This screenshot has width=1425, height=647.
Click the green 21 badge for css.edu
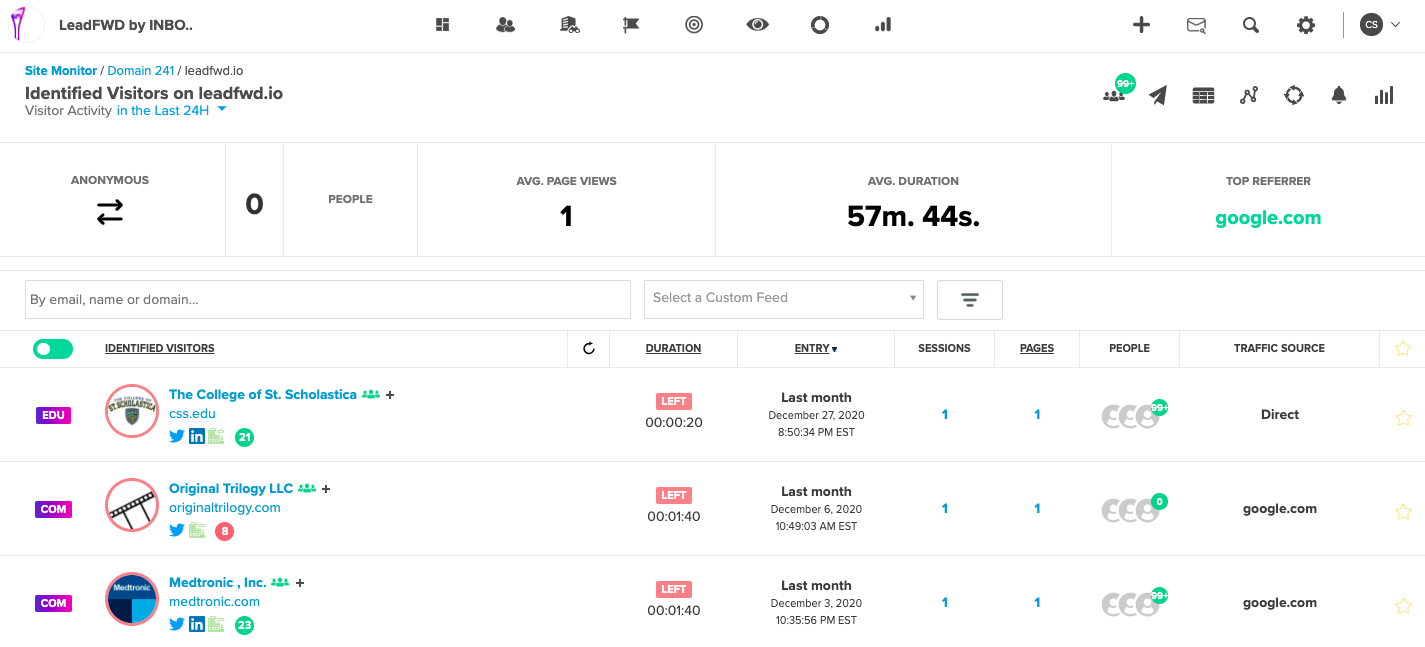click(244, 437)
